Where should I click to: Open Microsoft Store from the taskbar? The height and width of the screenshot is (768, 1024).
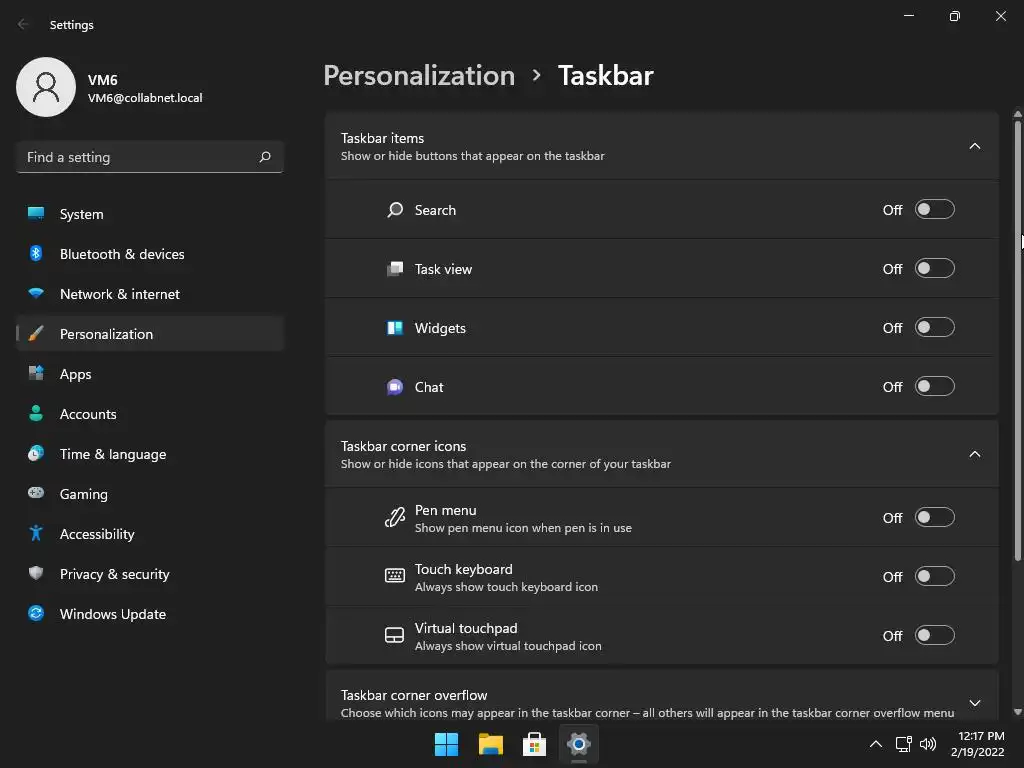[534, 744]
